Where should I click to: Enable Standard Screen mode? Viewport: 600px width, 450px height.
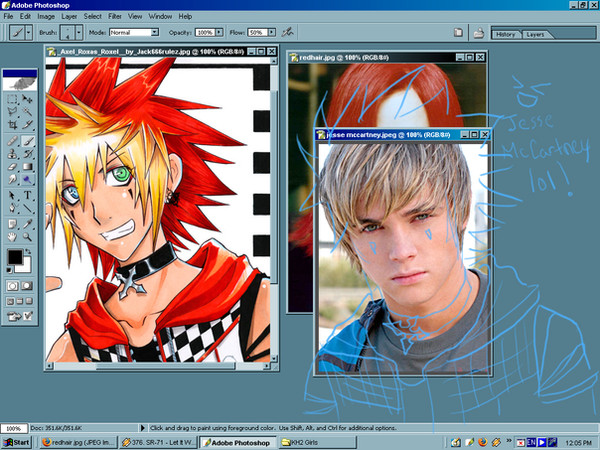pyautogui.click(x=11, y=301)
